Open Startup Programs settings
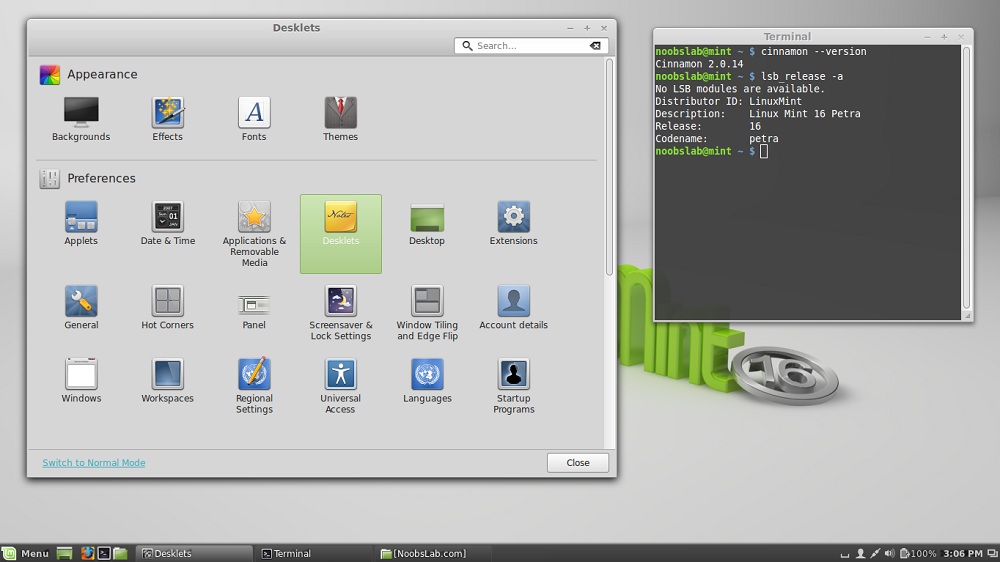 [513, 375]
